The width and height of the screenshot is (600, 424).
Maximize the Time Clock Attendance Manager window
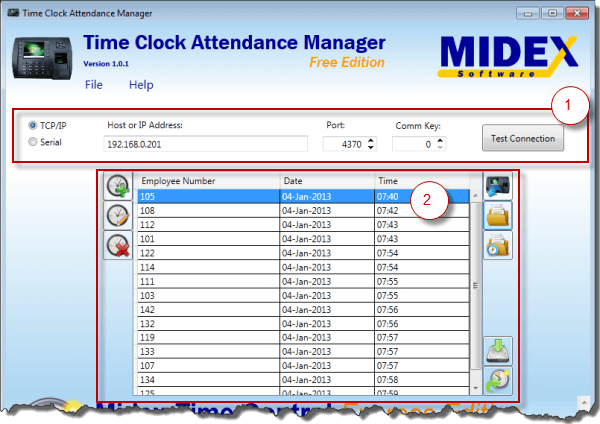pos(552,13)
